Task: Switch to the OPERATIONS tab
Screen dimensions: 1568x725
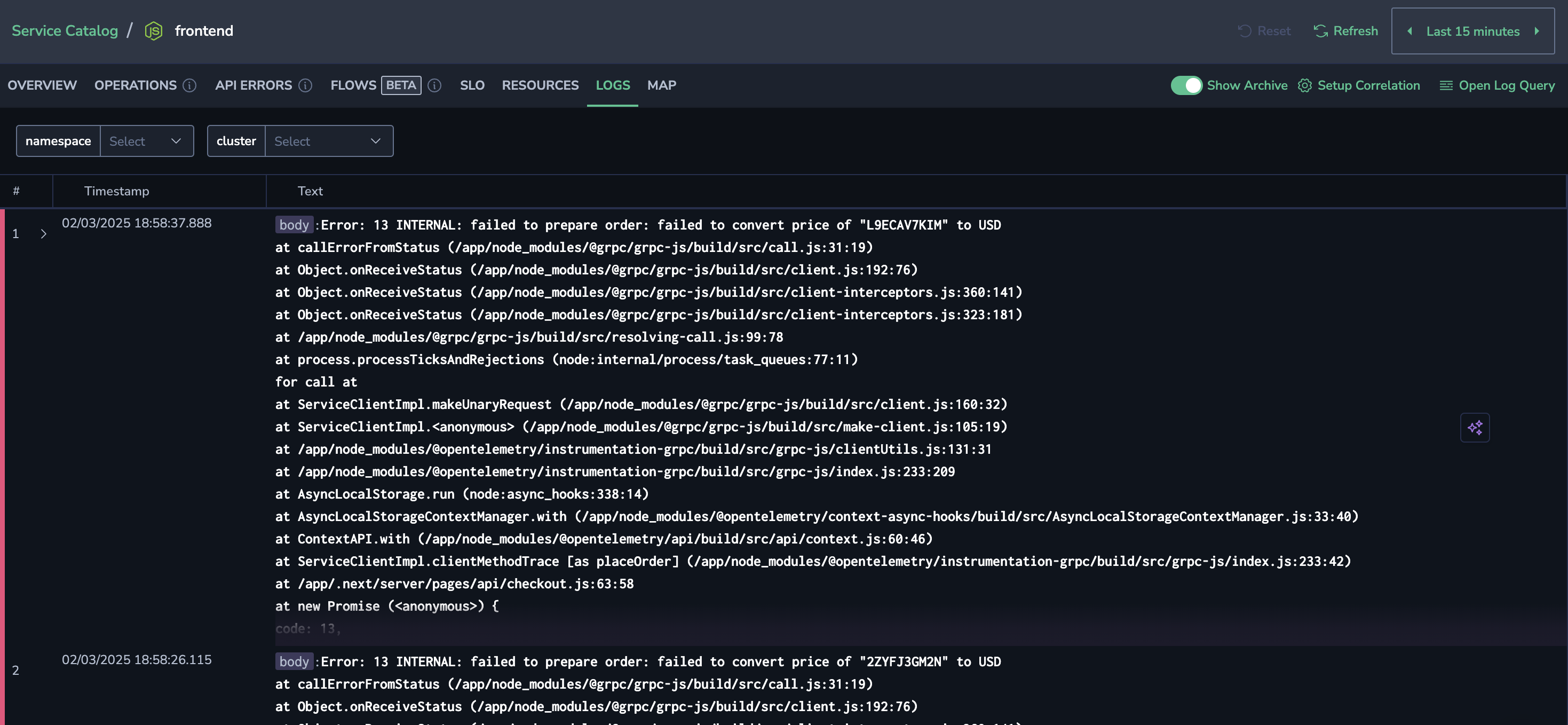Action: [x=135, y=85]
